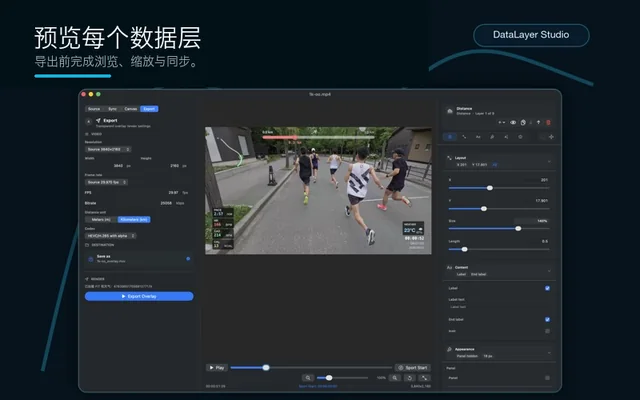Open the Frame rate dropdown
Screen dimensions: 640x400
(x=107, y=182)
